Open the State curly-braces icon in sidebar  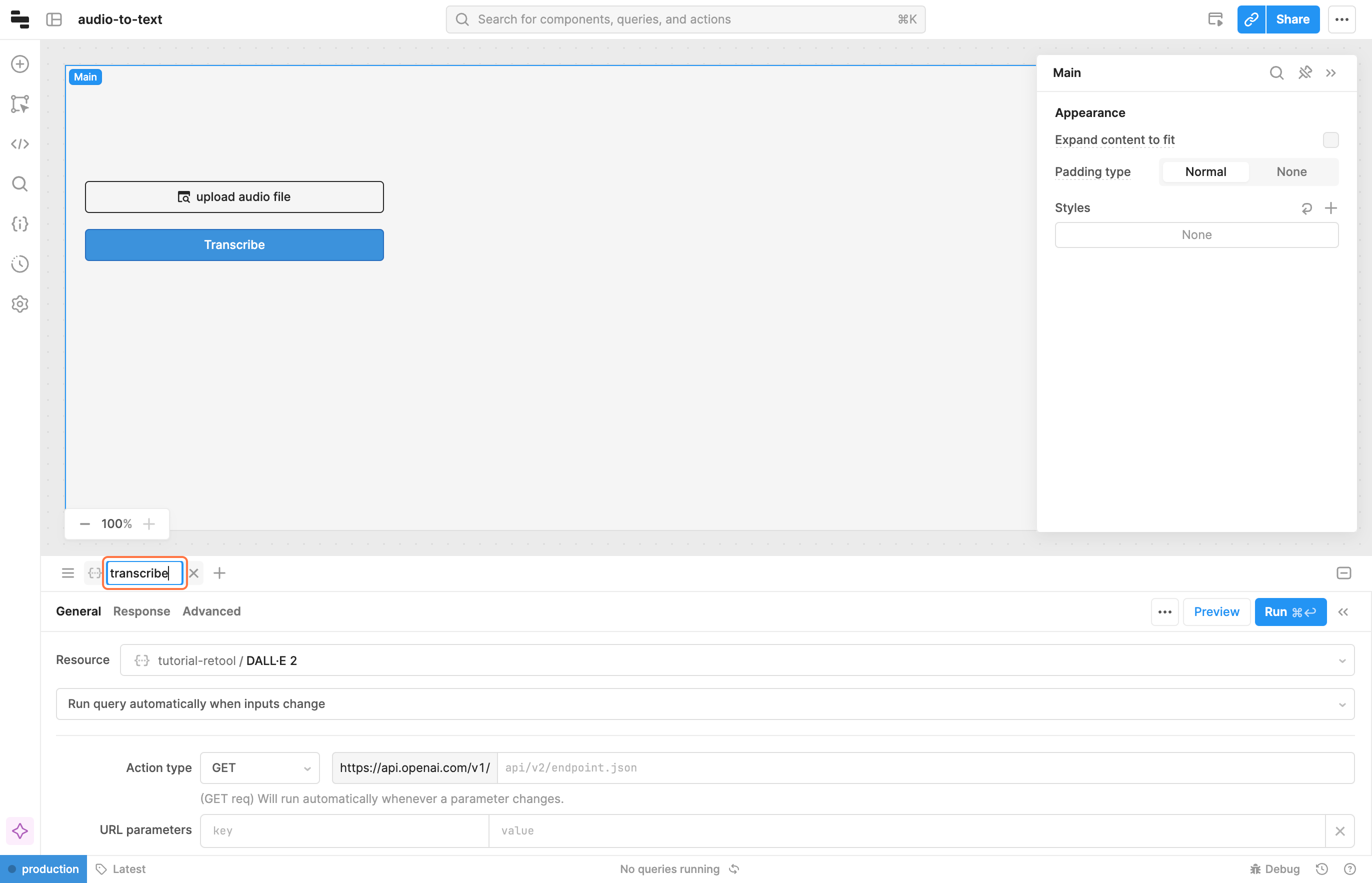pos(20,224)
